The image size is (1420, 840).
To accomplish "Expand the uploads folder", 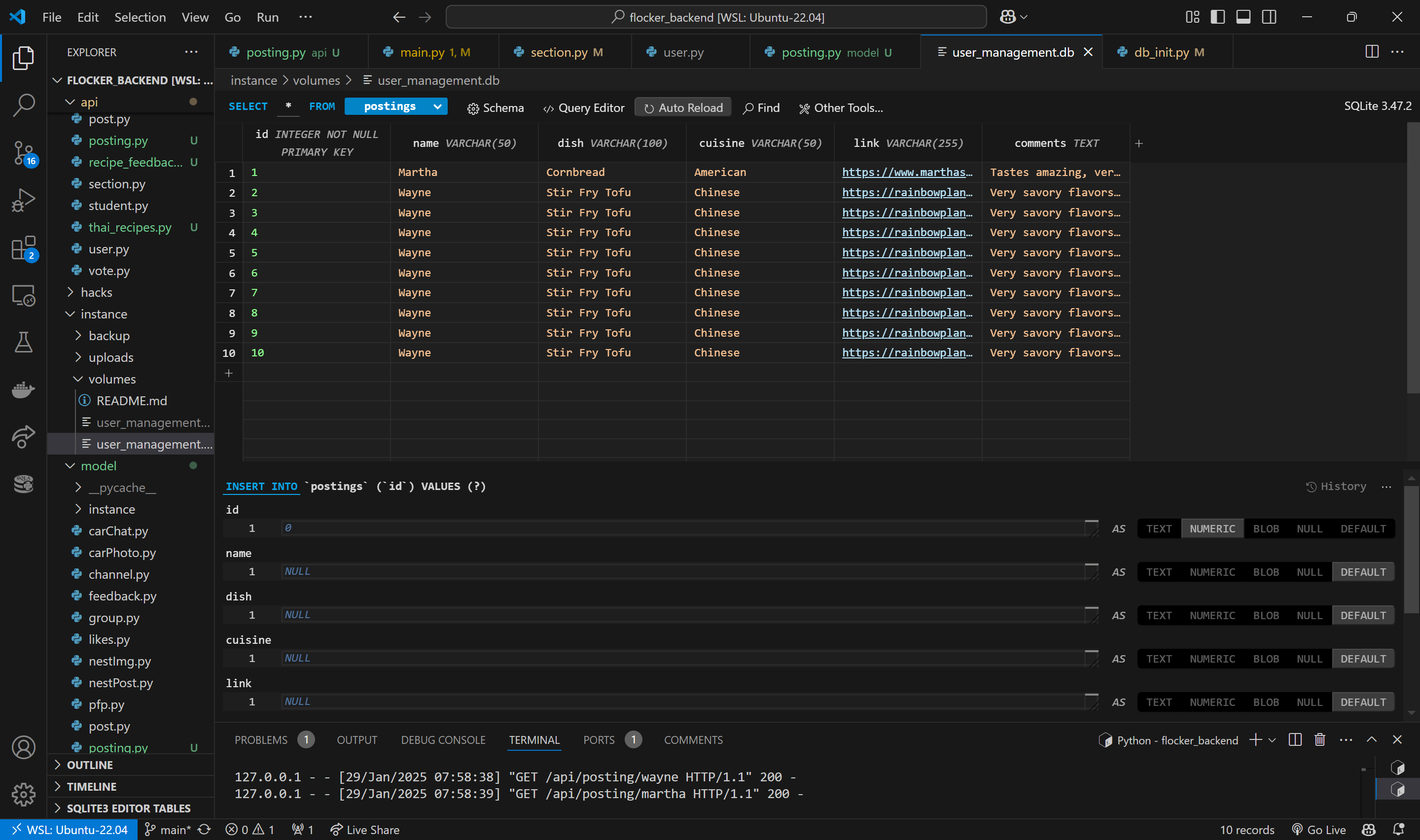I will 78,357.
